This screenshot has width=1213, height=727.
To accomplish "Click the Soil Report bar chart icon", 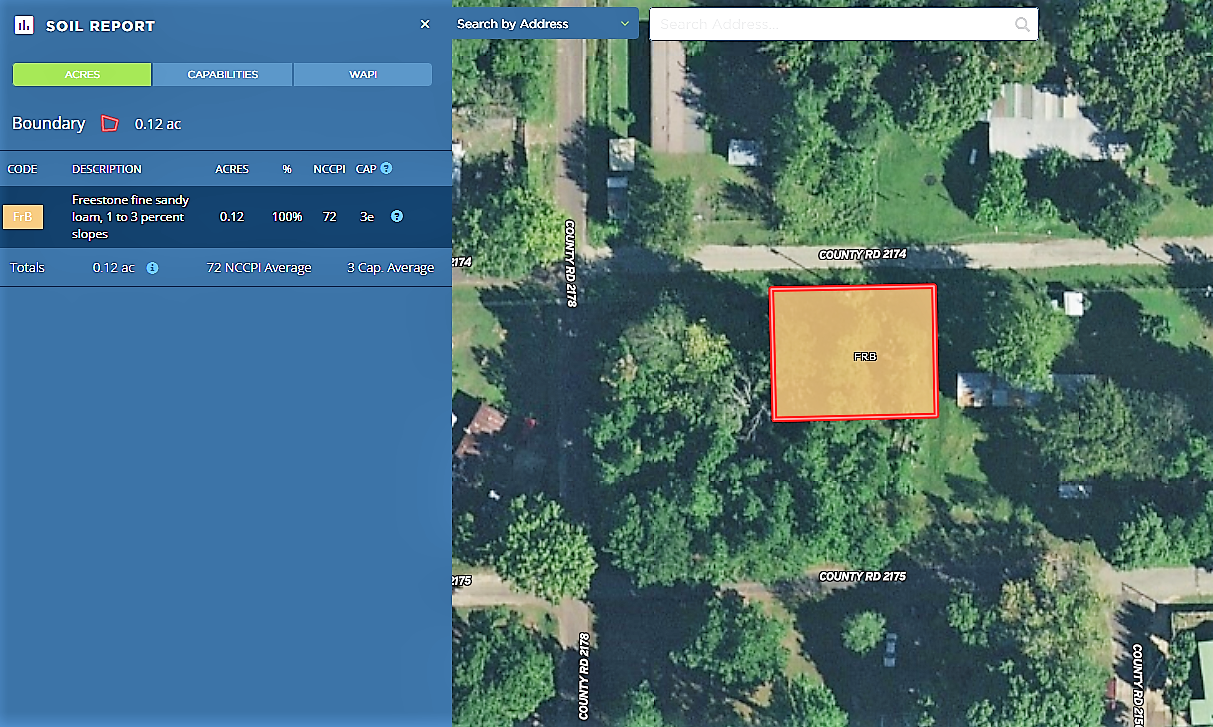I will tap(24, 25).
